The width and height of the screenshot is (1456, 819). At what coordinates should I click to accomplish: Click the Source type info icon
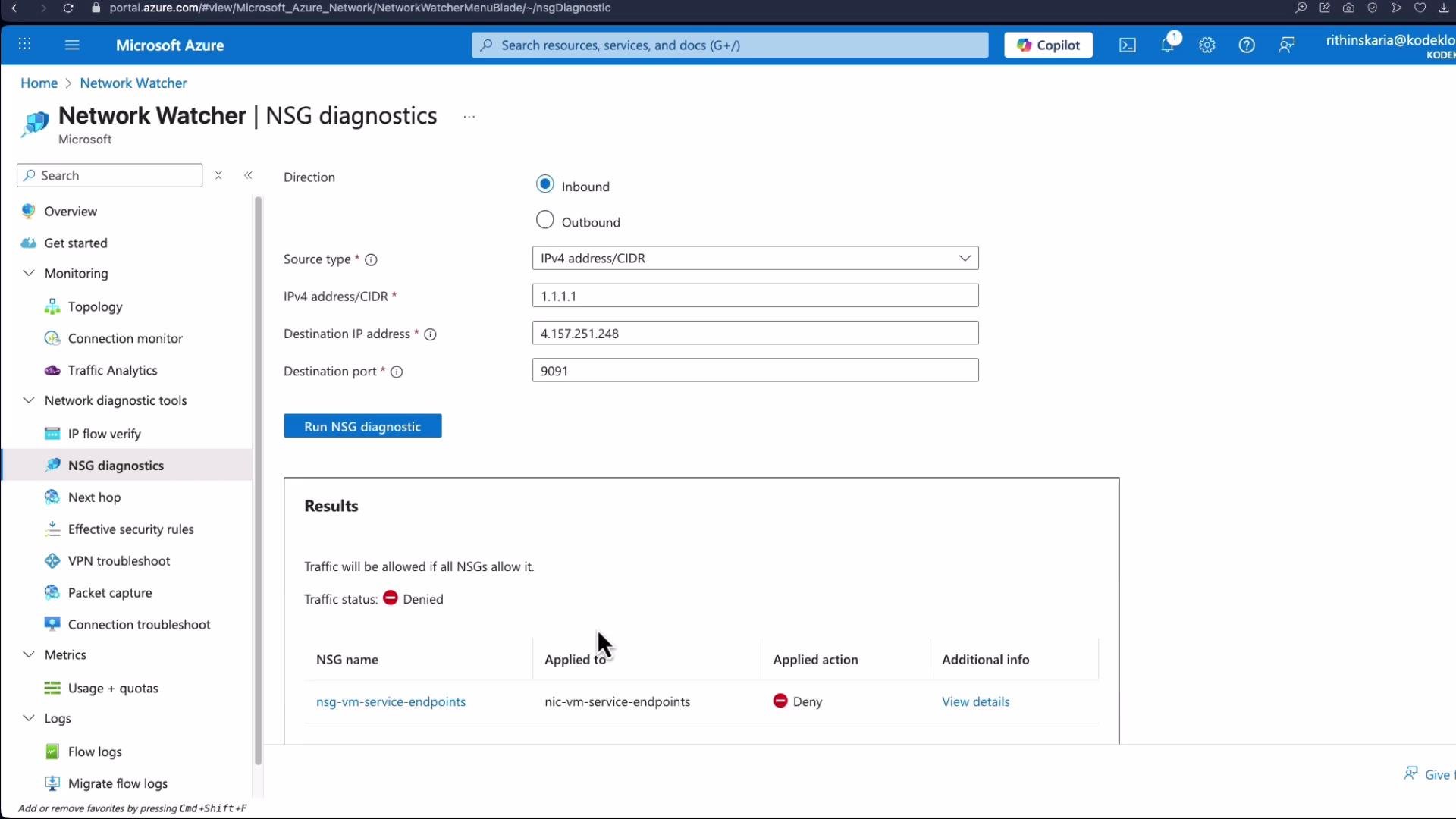click(371, 260)
